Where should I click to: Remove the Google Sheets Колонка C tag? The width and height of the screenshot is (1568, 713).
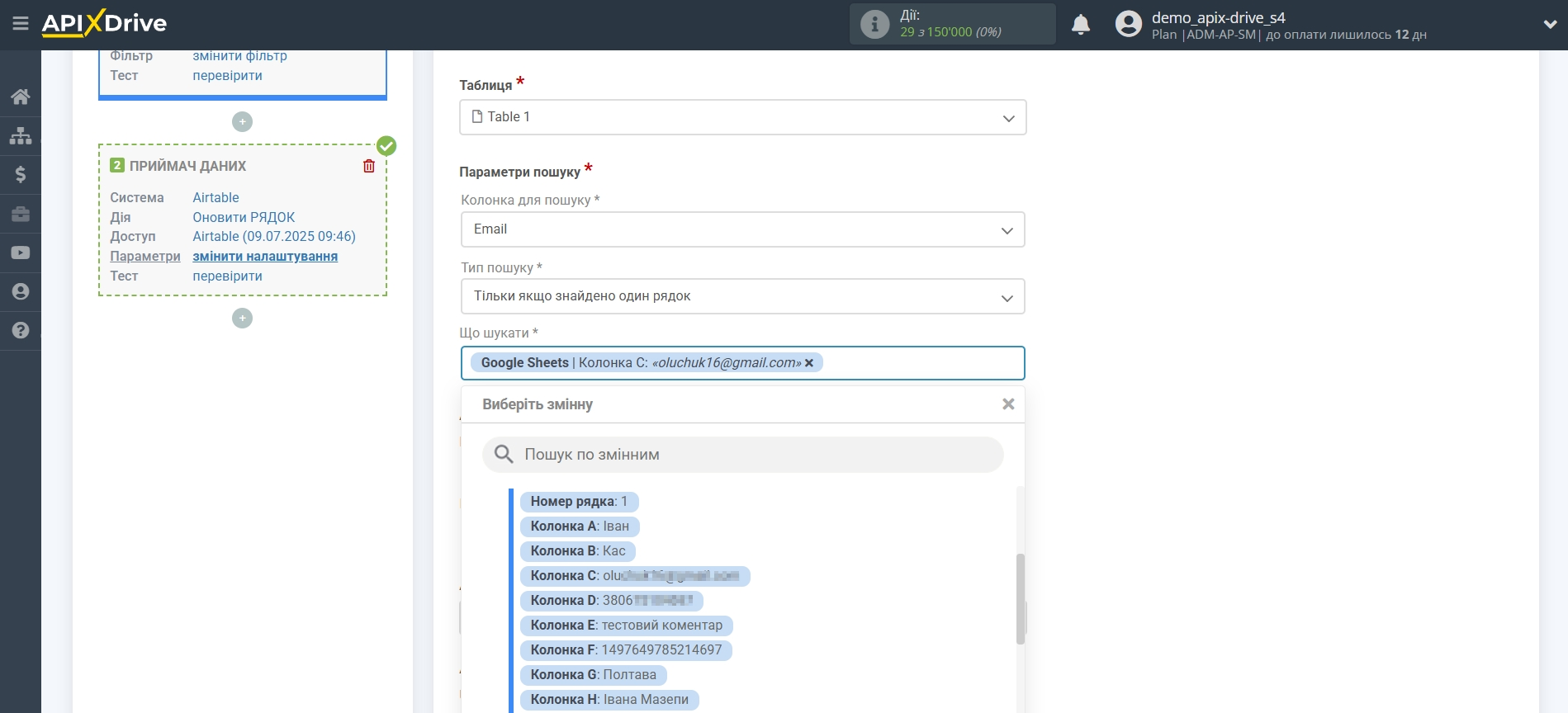[809, 362]
